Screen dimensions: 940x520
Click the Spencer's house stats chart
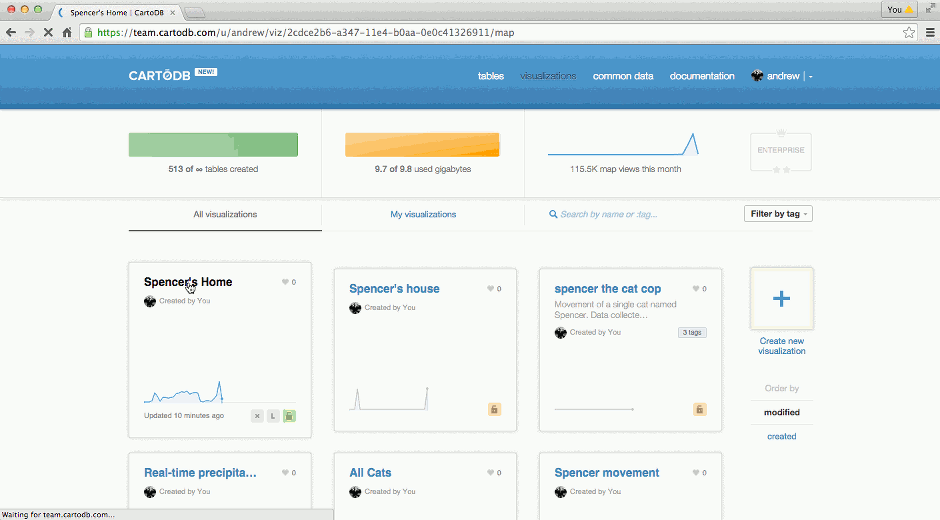pyautogui.click(x=389, y=399)
